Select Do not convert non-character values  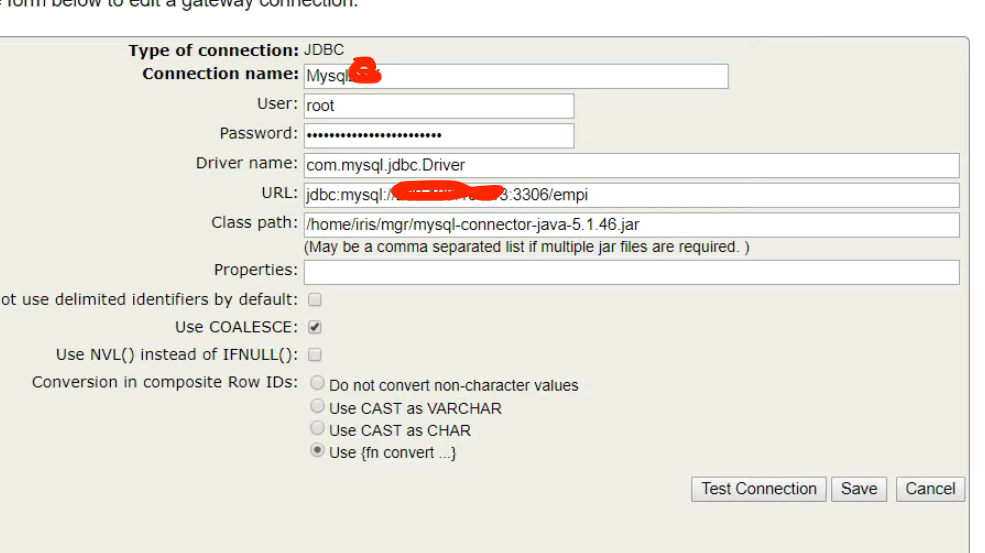318,383
